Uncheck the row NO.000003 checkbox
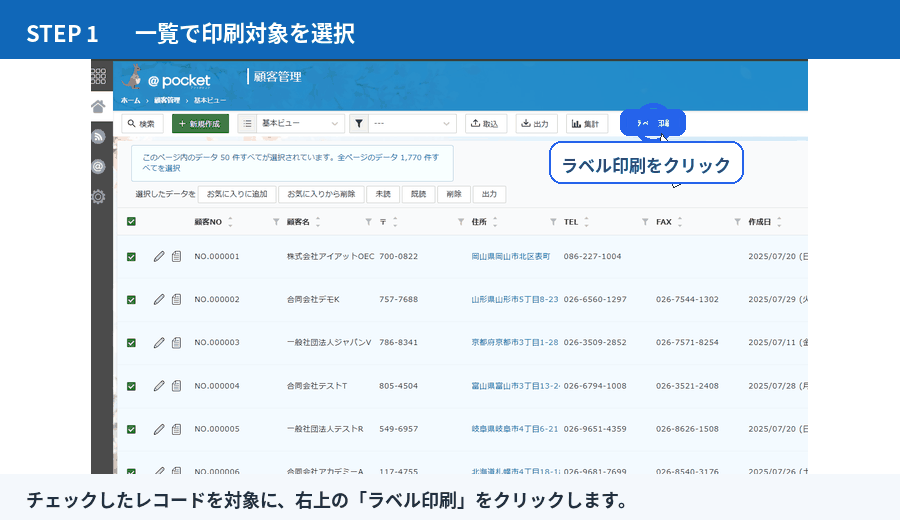The width and height of the screenshot is (900, 520). pyautogui.click(x=131, y=343)
